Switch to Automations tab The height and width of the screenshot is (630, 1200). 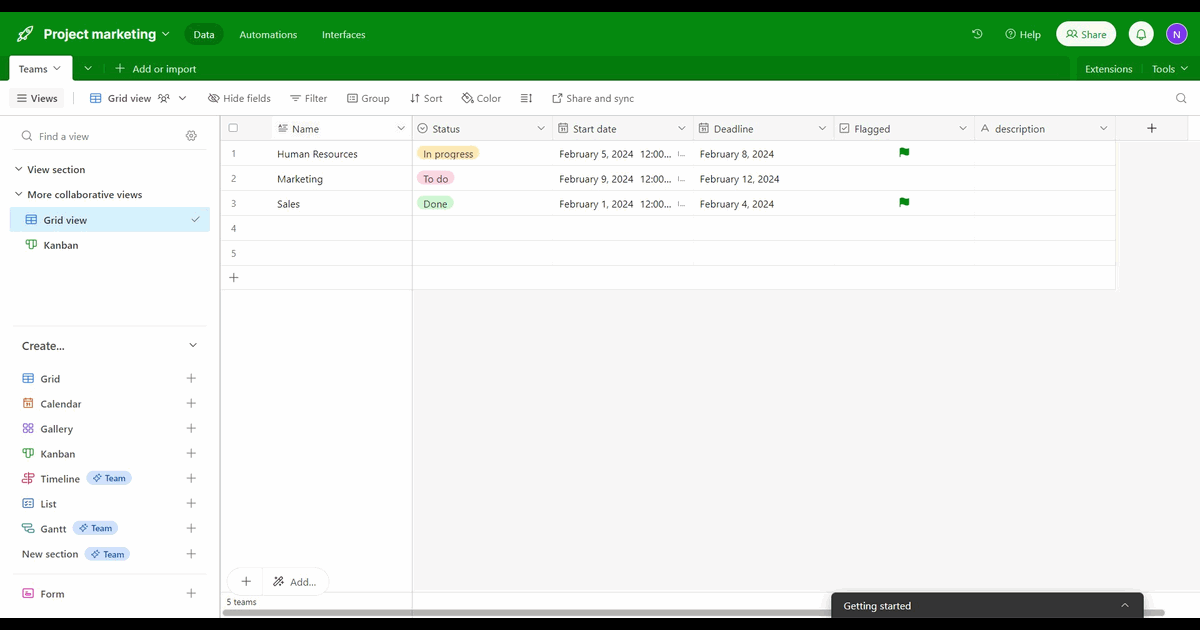268,34
